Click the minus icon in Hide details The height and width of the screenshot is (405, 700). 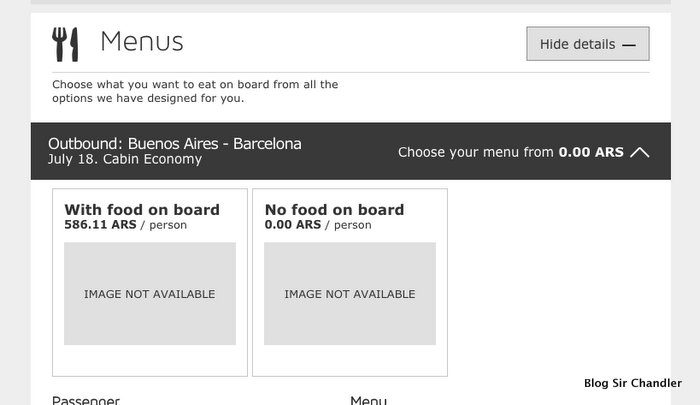pyautogui.click(x=629, y=45)
